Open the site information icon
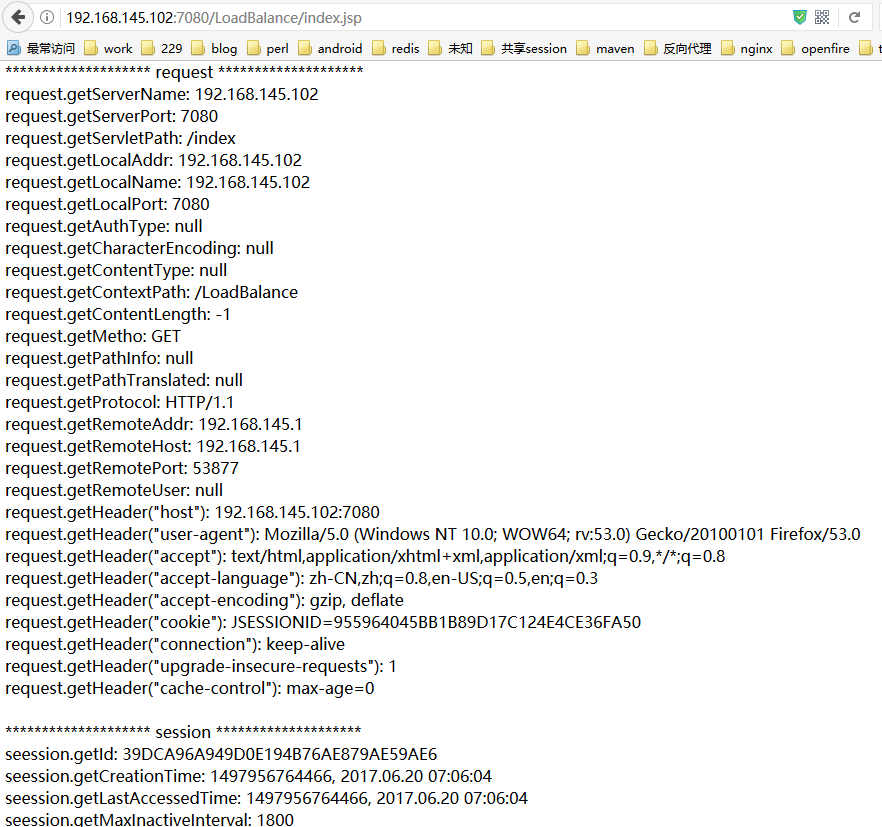 click(x=47, y=17)
